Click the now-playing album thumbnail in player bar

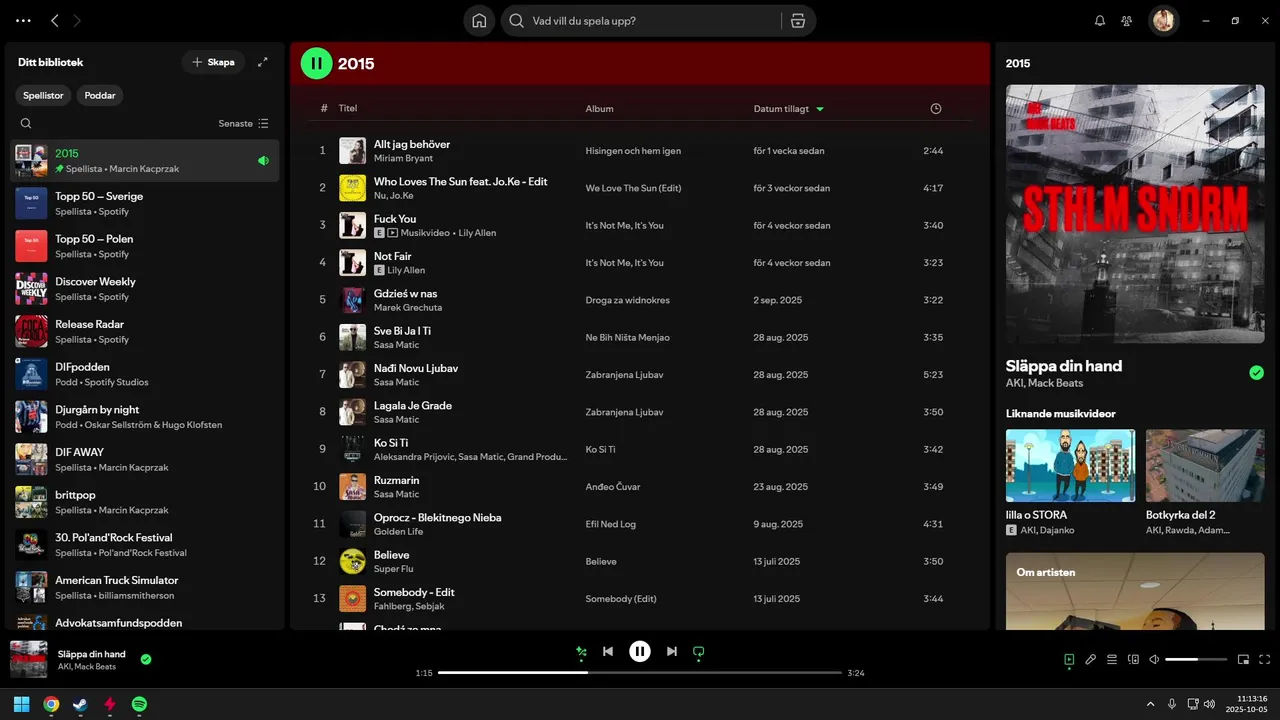click(x=29, y=659)
